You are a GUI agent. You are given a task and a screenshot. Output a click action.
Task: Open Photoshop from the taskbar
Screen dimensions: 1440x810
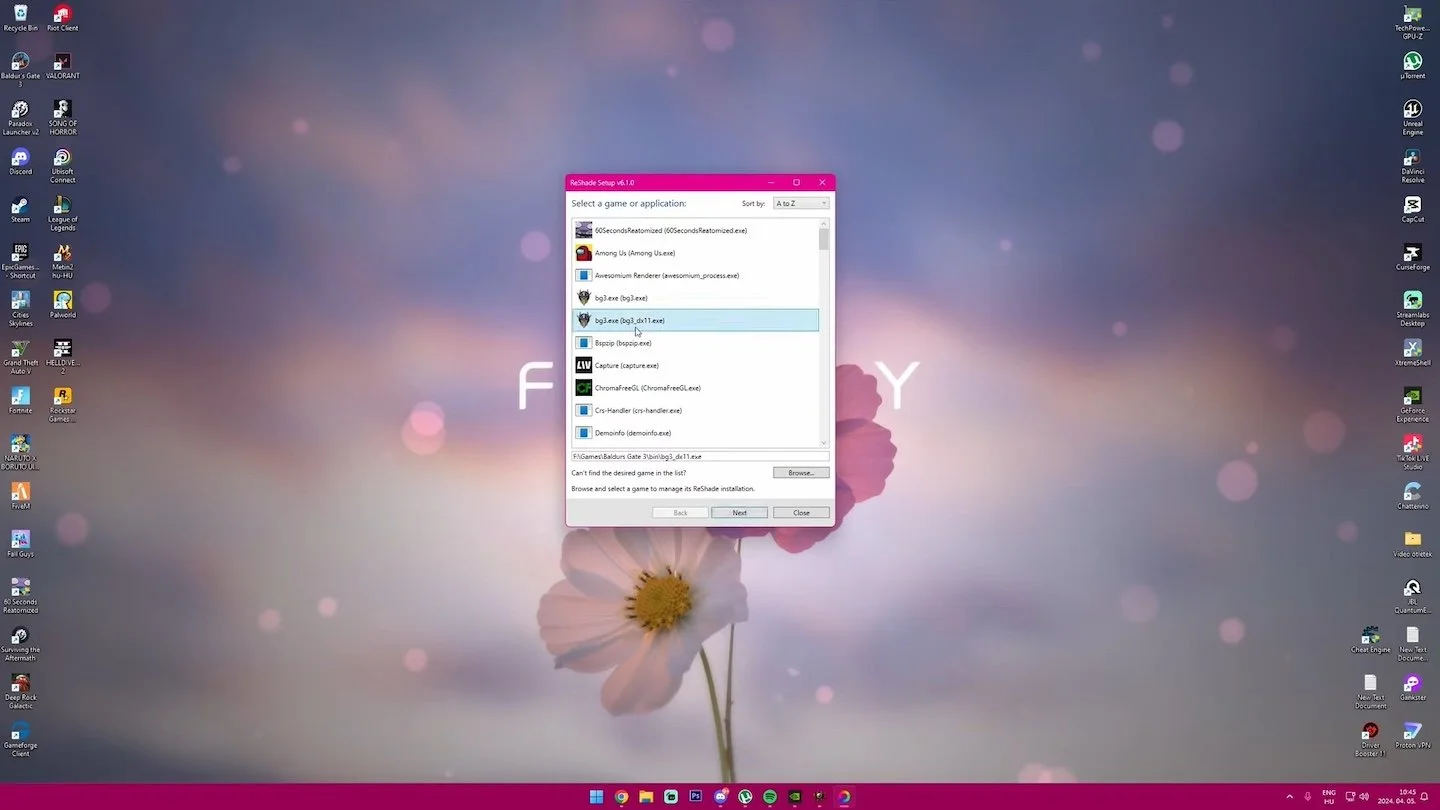tap(696, 797)
